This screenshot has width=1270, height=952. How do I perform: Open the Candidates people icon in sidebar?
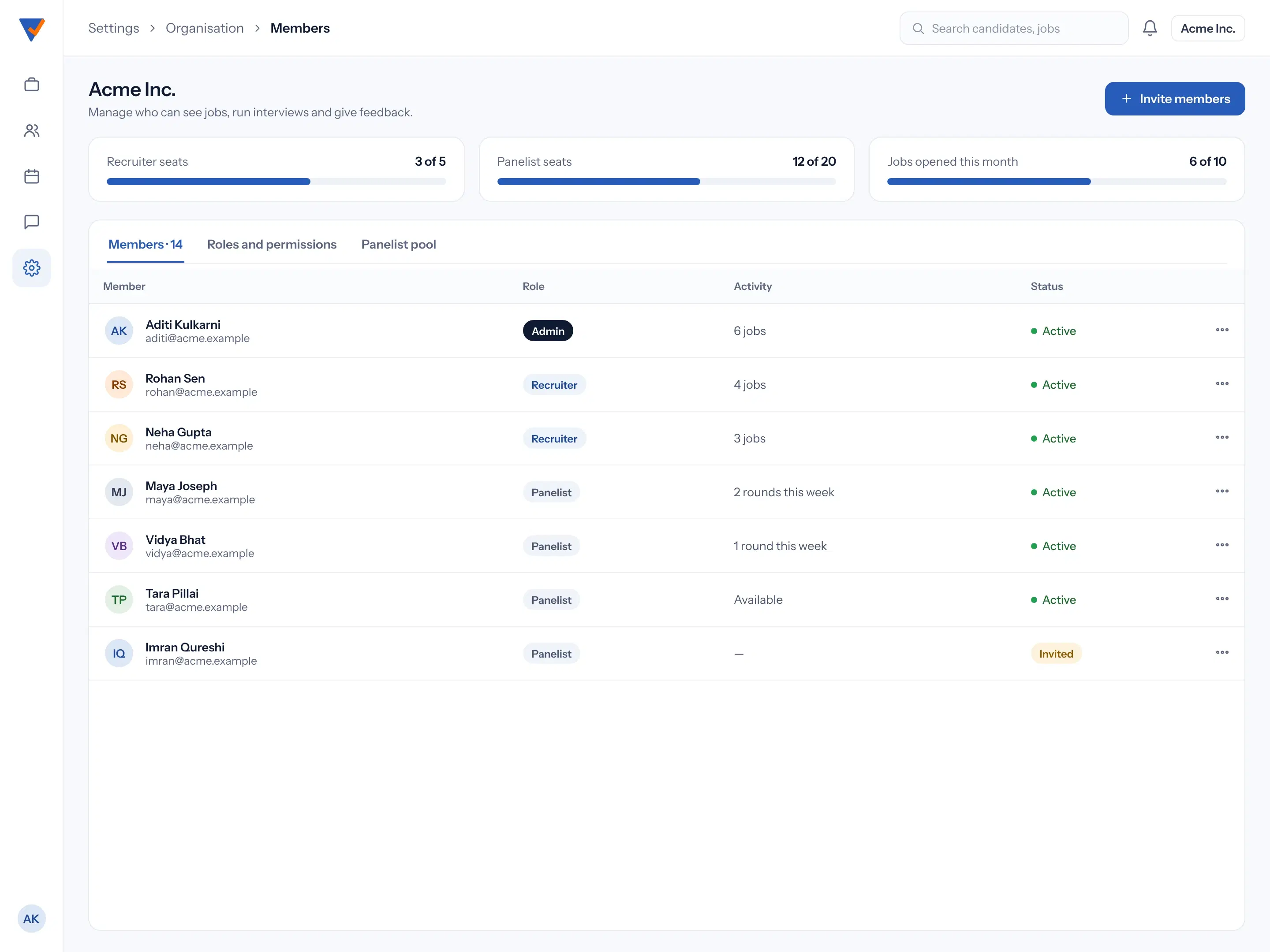(x=32, y=130)
